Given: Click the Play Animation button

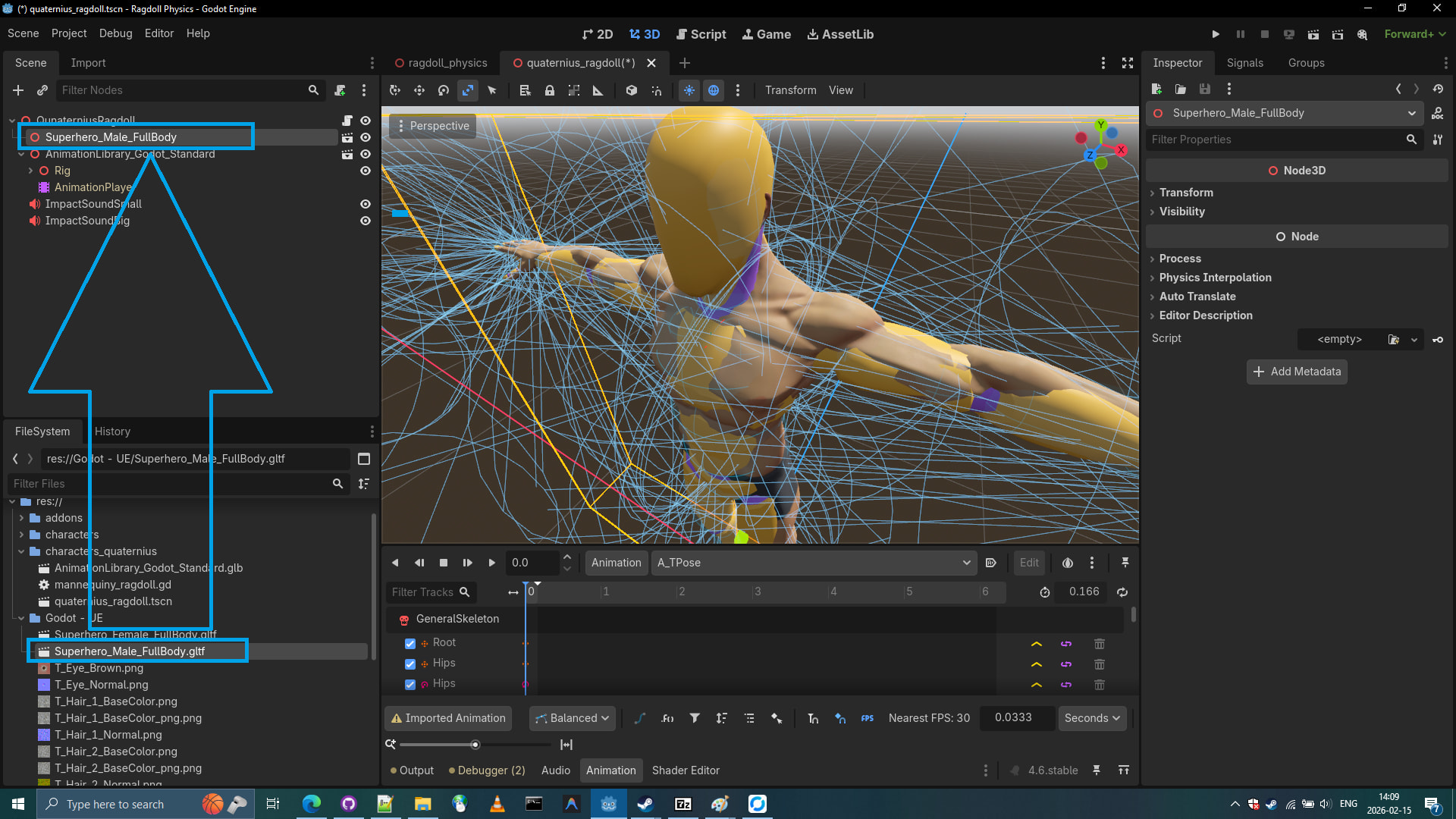Looking at the screenshot, I should tap(491, 563).
